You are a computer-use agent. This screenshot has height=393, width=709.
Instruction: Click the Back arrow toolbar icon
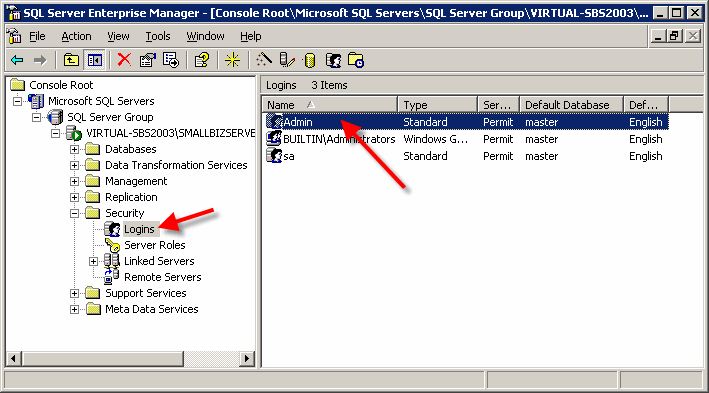coord(17,60)
